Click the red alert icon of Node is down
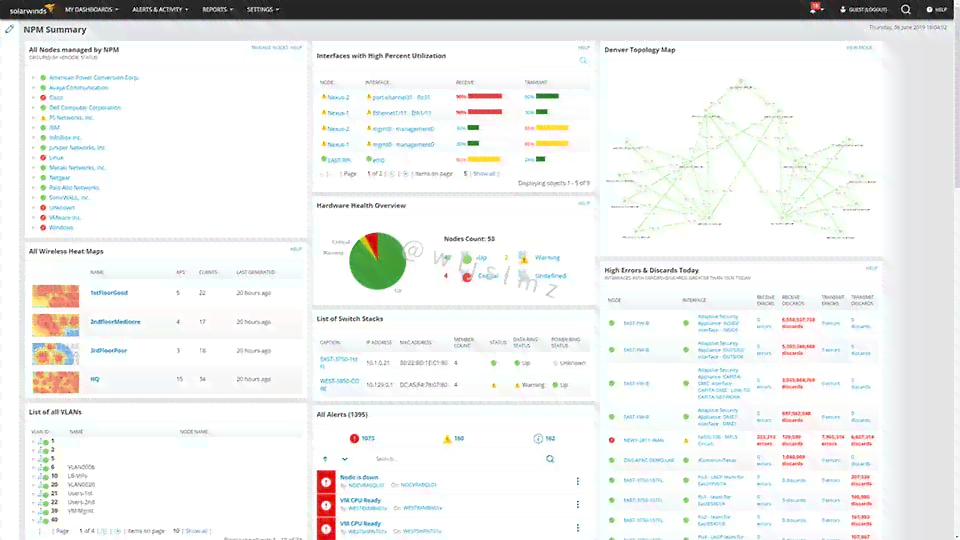Viewport: 960px width, 540px height. tap(326, 482)
